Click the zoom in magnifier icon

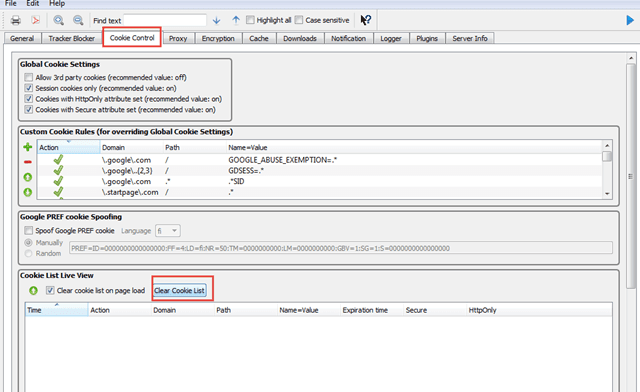coord(59,20)
